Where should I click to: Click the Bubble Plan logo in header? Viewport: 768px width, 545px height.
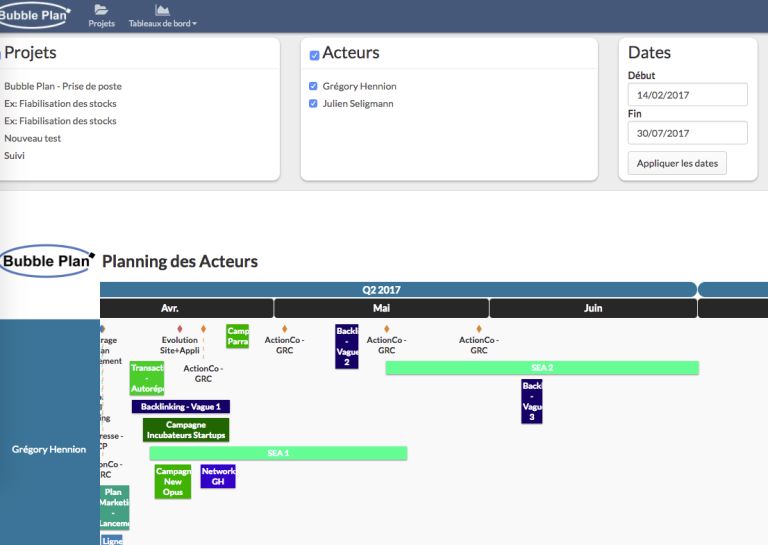(33, 15)
